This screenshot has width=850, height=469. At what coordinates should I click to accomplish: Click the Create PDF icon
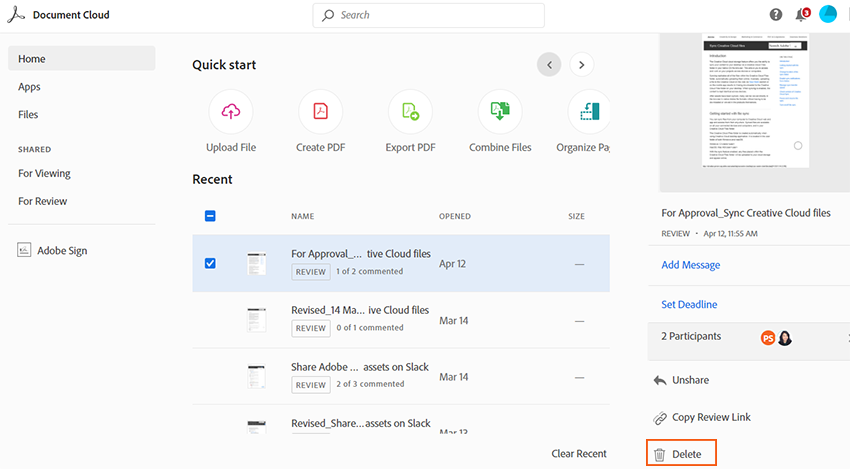click(x=320, y=111)
